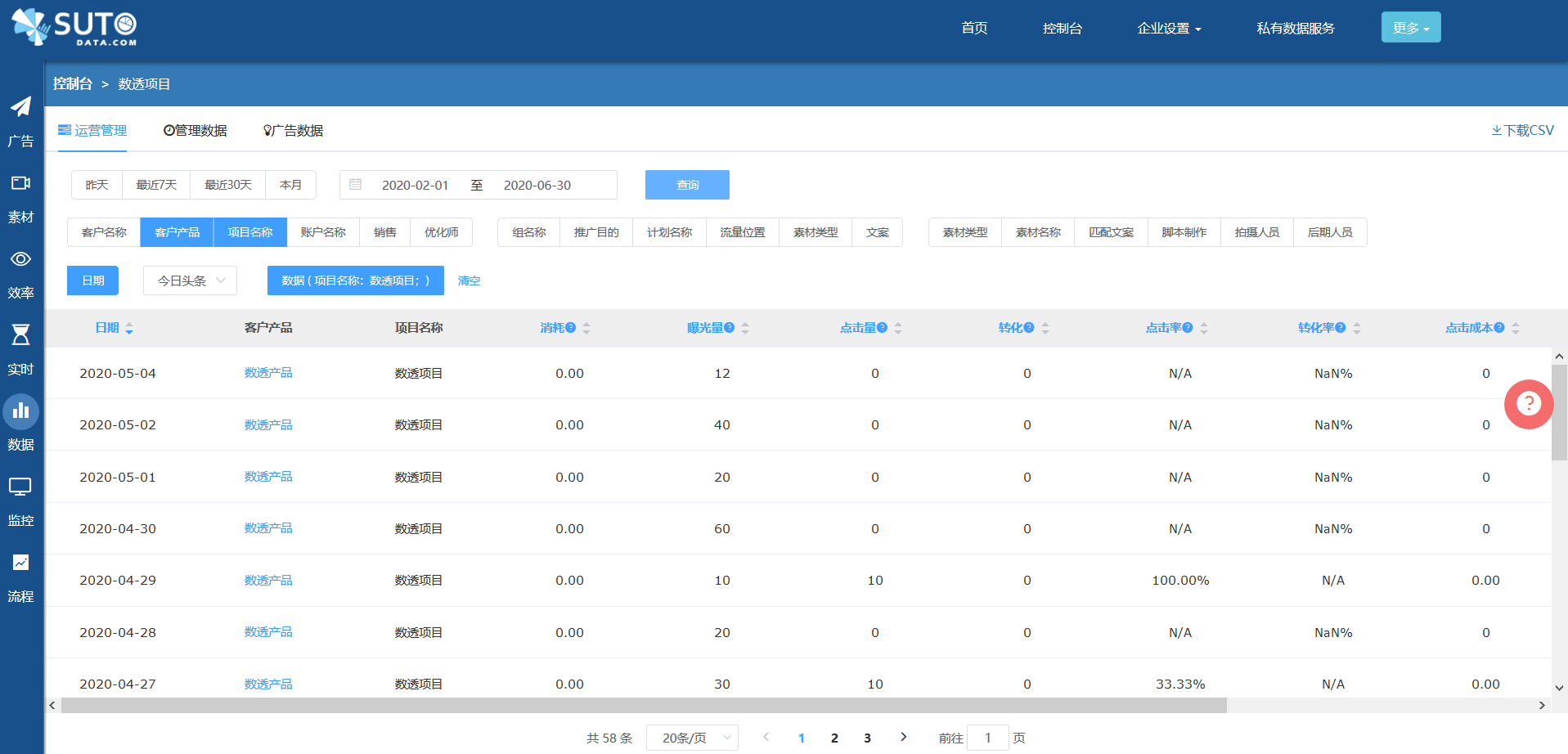Viewport: 1568px width, 754px height.
Task: Toggle the 优化师 dimension filter
Action: pos(442,232)
